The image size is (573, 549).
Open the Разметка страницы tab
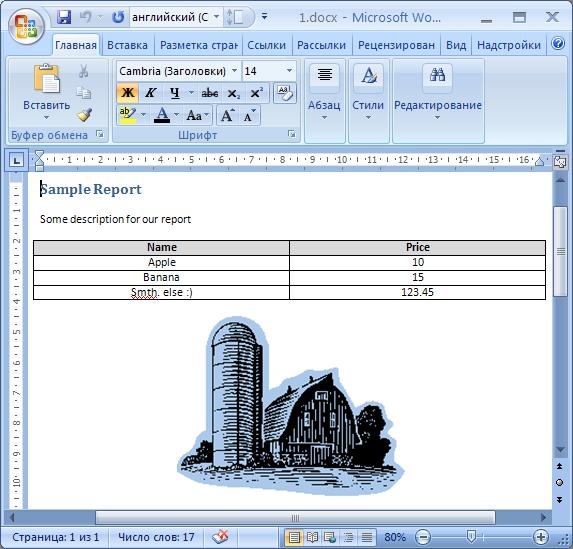coord(199,45)
